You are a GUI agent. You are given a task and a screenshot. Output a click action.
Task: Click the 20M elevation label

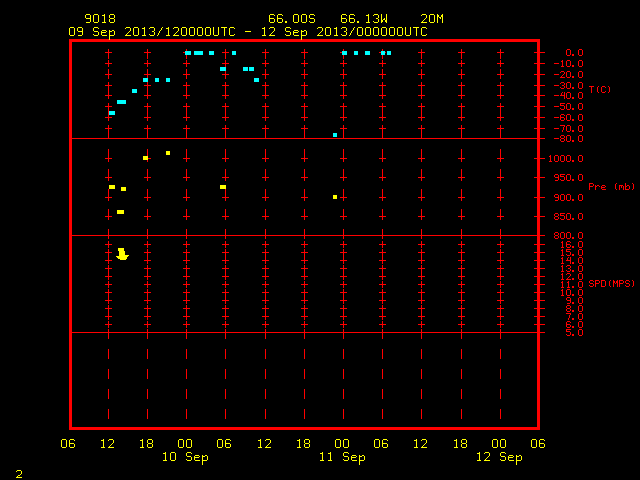coord(432,19)
